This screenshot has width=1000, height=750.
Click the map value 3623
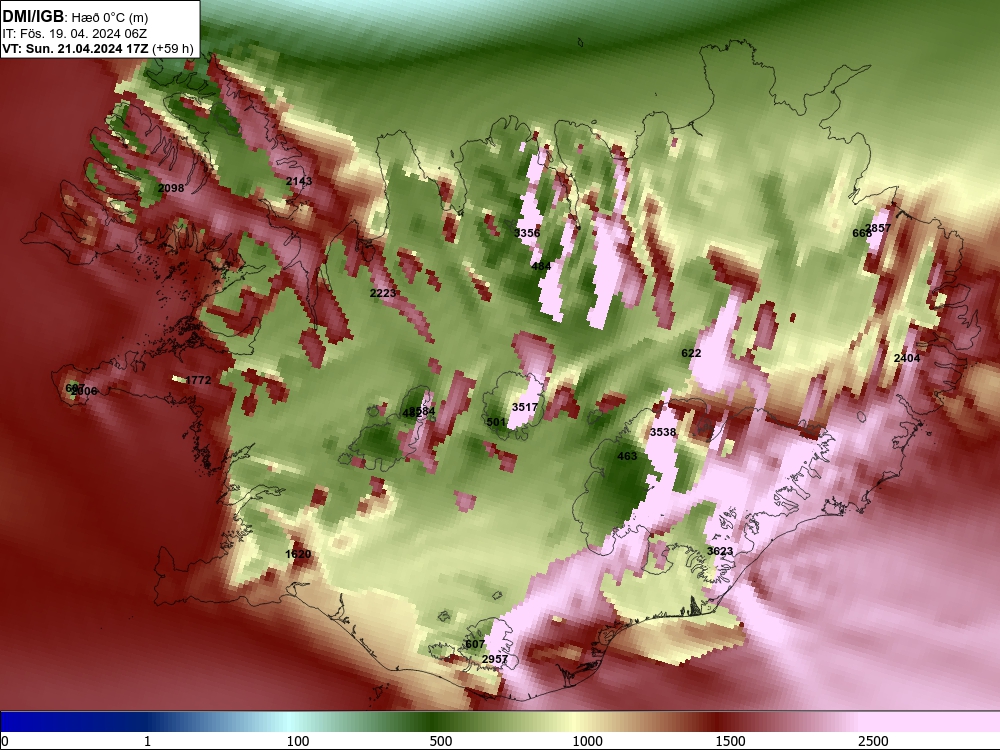719,551
